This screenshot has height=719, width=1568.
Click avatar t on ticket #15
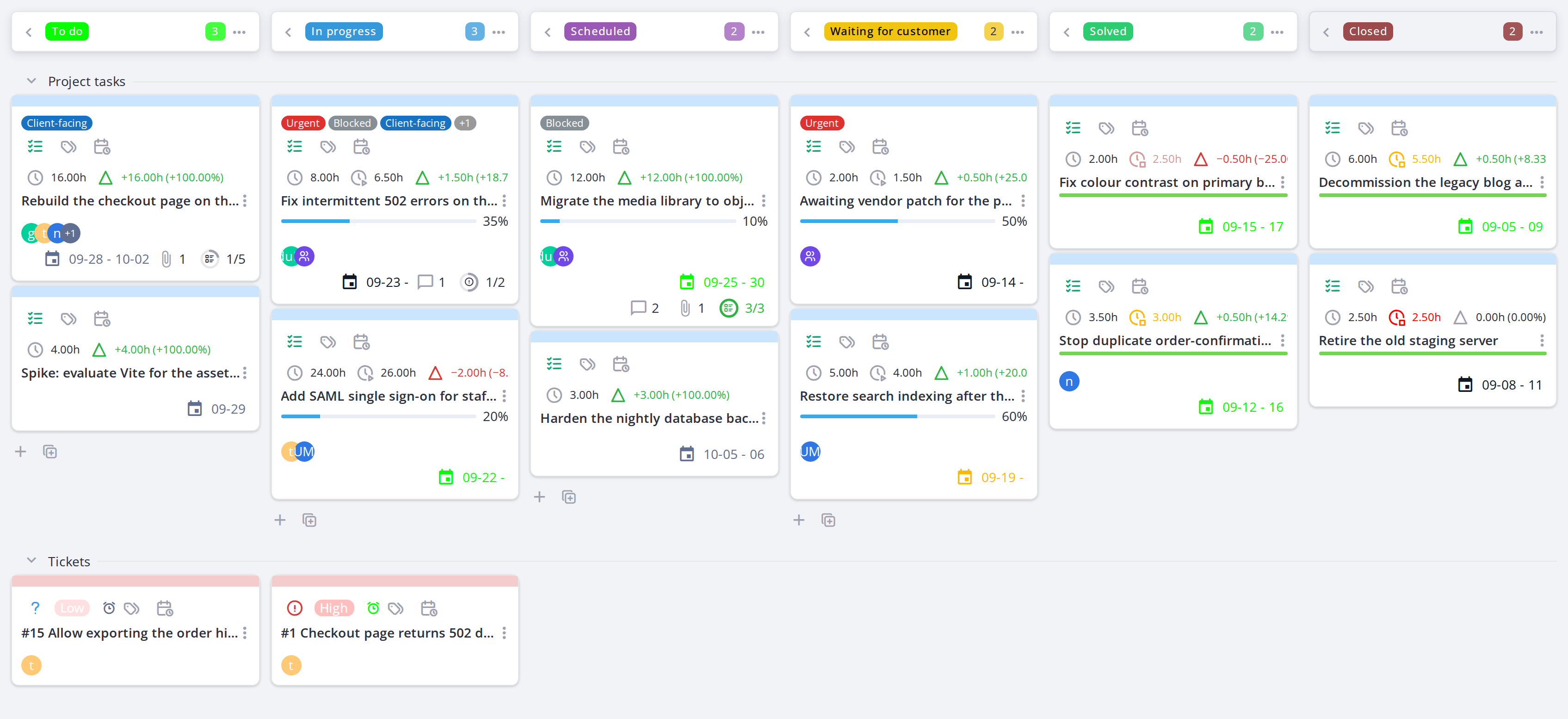(x=31, y=665)
